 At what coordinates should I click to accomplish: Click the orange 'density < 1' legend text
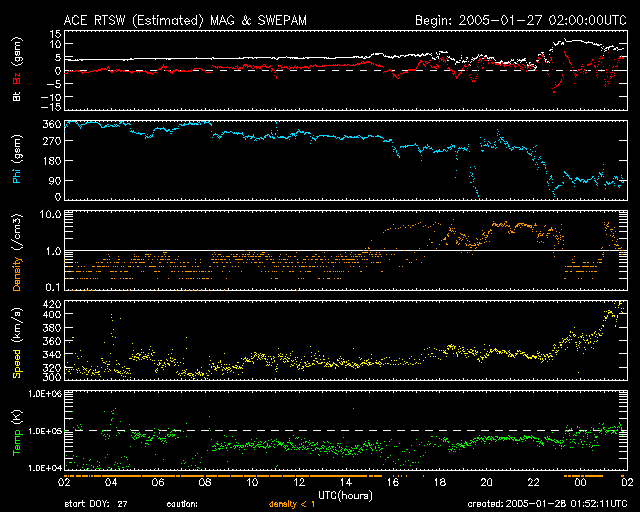click(x=292, y=504)
